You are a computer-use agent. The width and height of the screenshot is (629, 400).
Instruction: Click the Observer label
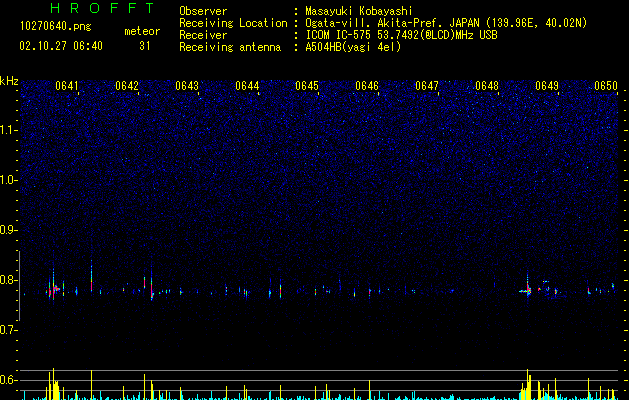tap(203, 11)
